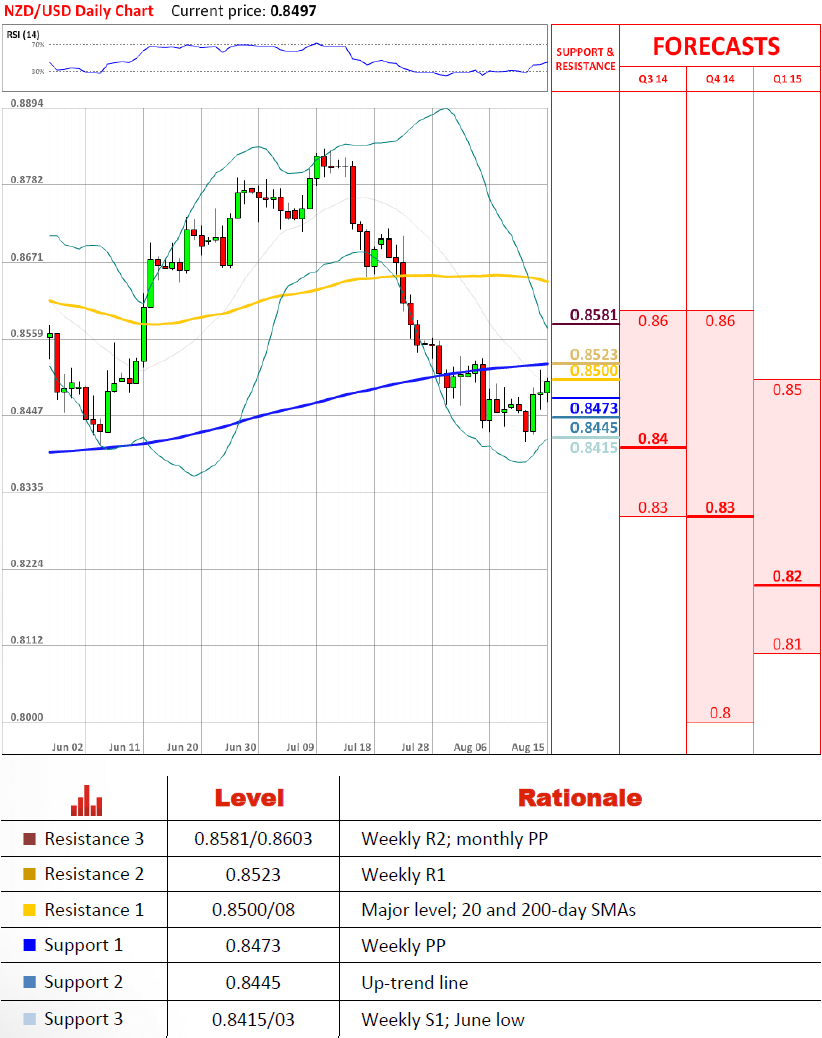Click the 0.8 value in Q4 14 column
This screenshot has width=822, height=1038.
point(720,713)
